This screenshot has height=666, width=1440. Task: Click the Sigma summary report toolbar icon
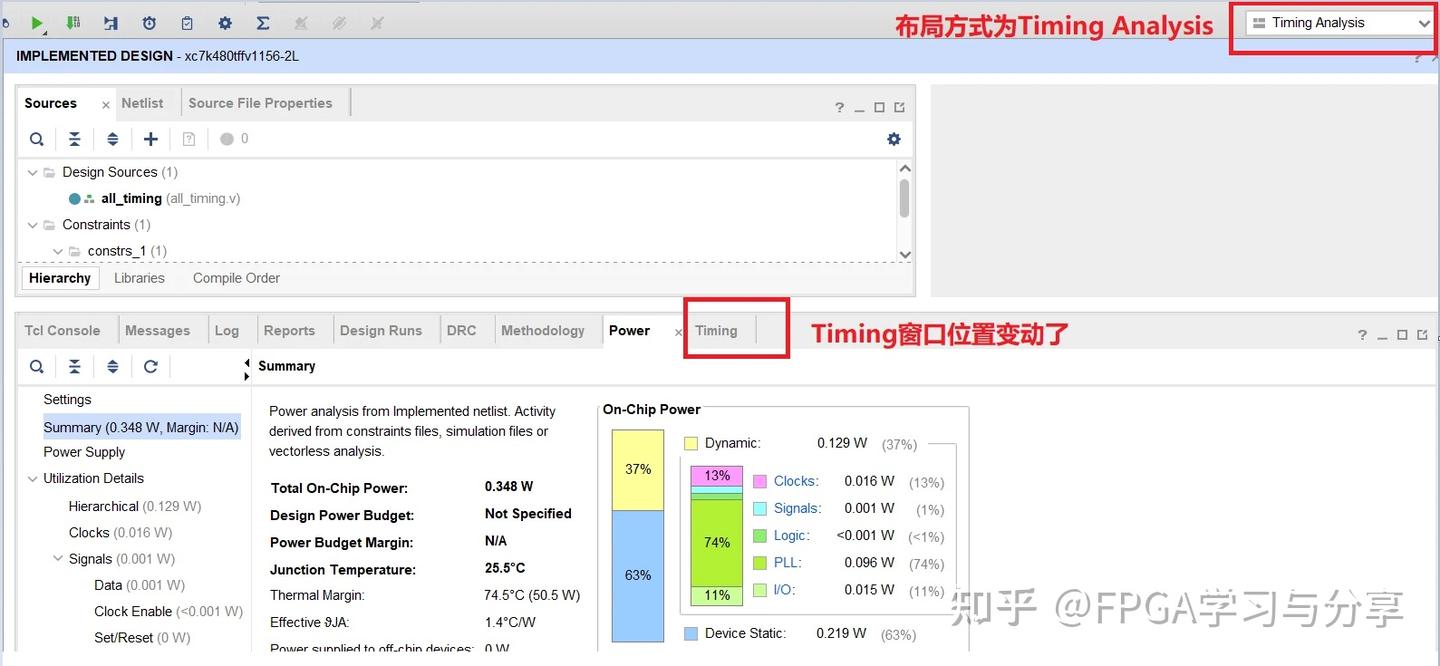coord(262,22)
